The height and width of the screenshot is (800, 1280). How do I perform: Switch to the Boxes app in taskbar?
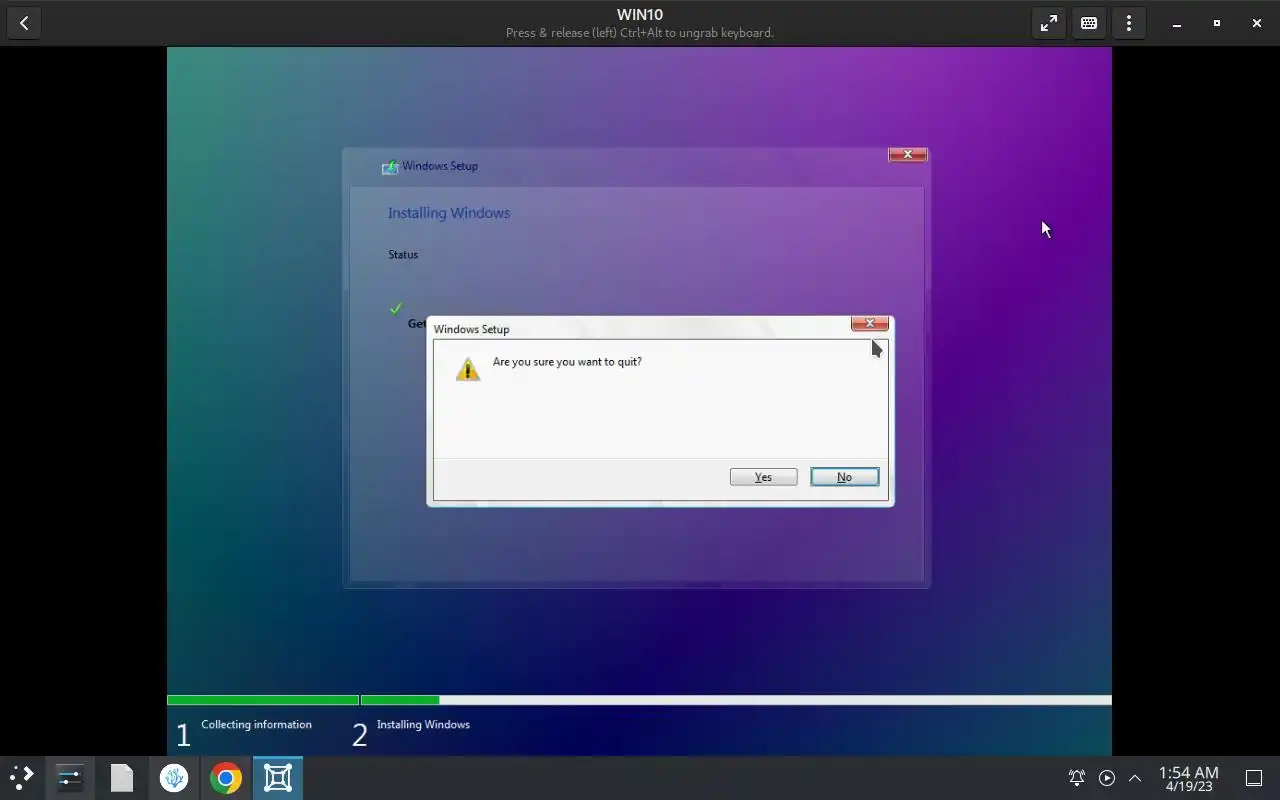point(278,778)
